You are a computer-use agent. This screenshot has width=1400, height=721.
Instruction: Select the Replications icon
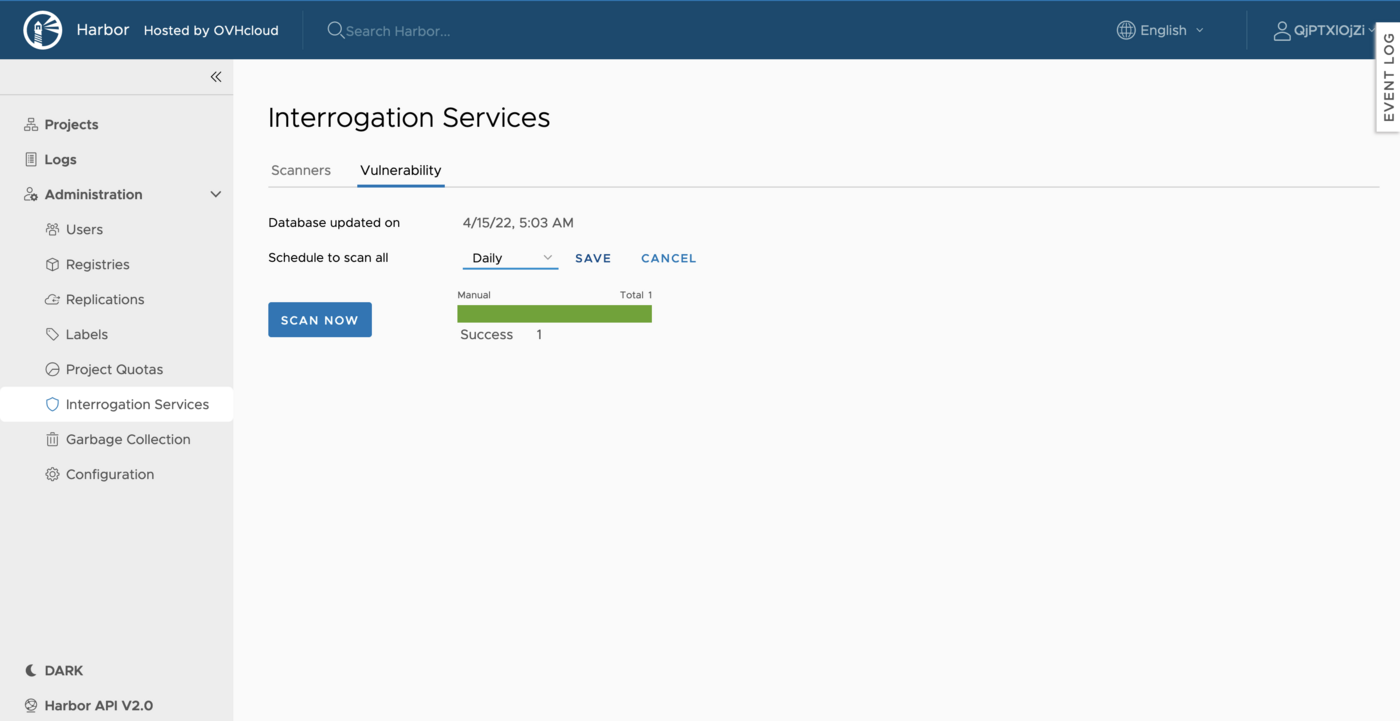[52, 299]
